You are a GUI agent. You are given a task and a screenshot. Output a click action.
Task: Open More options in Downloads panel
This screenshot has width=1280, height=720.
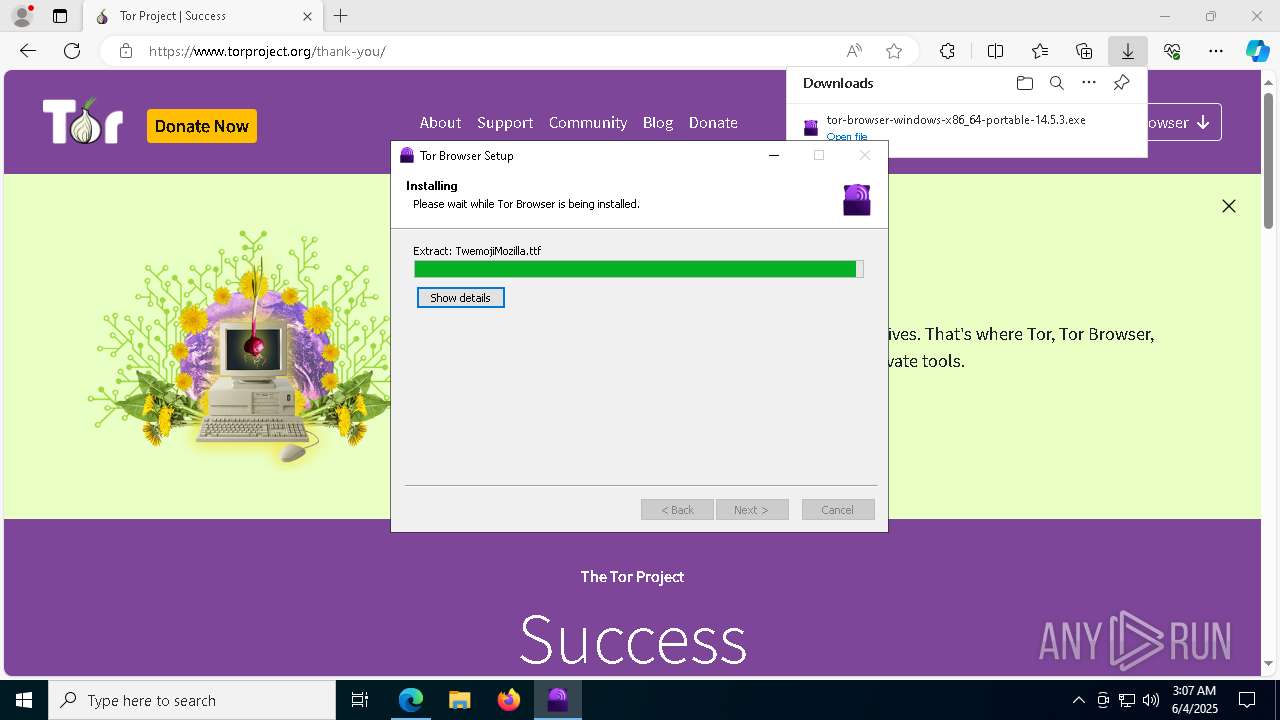1089,83
